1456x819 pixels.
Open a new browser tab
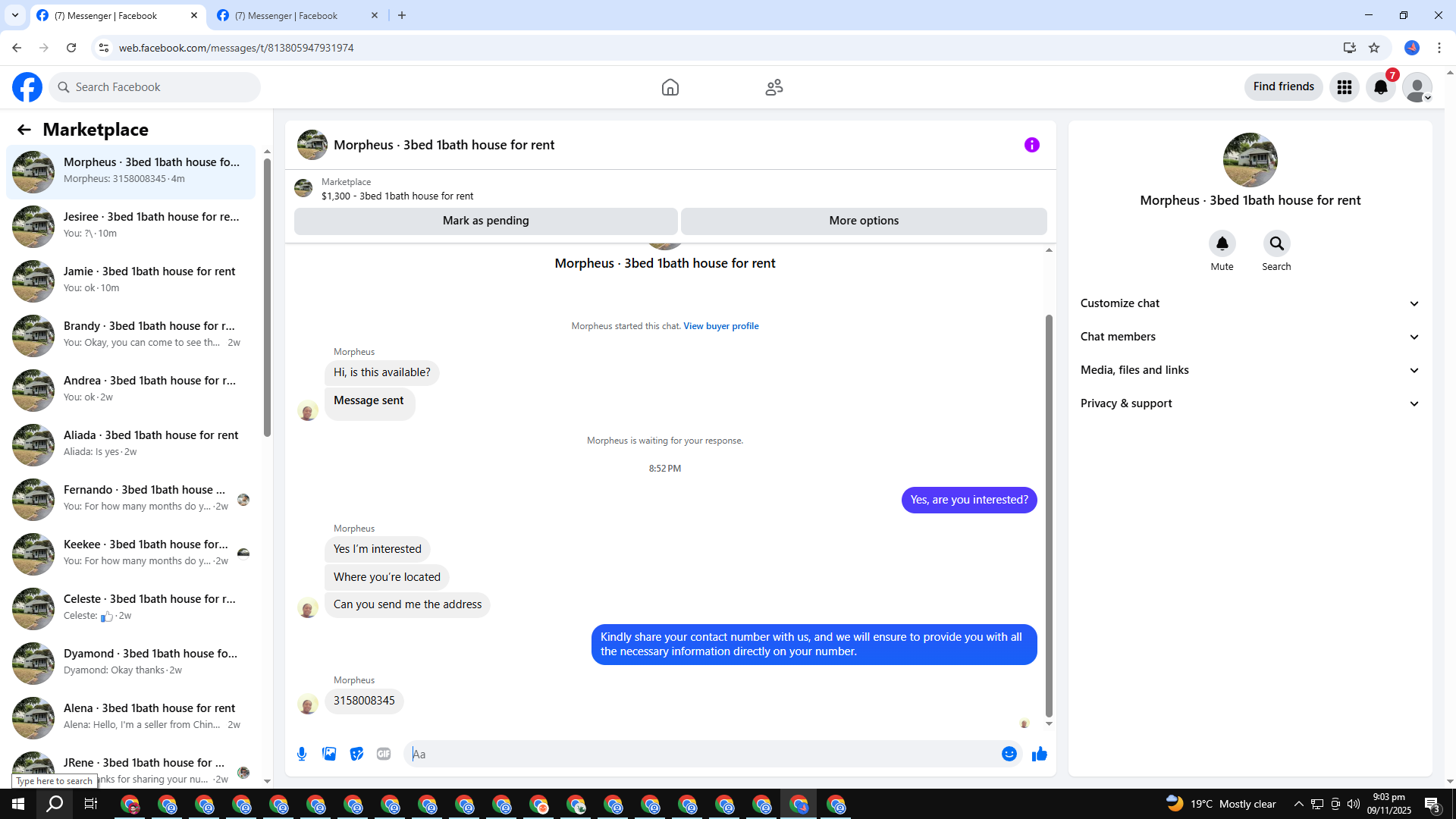402,16
